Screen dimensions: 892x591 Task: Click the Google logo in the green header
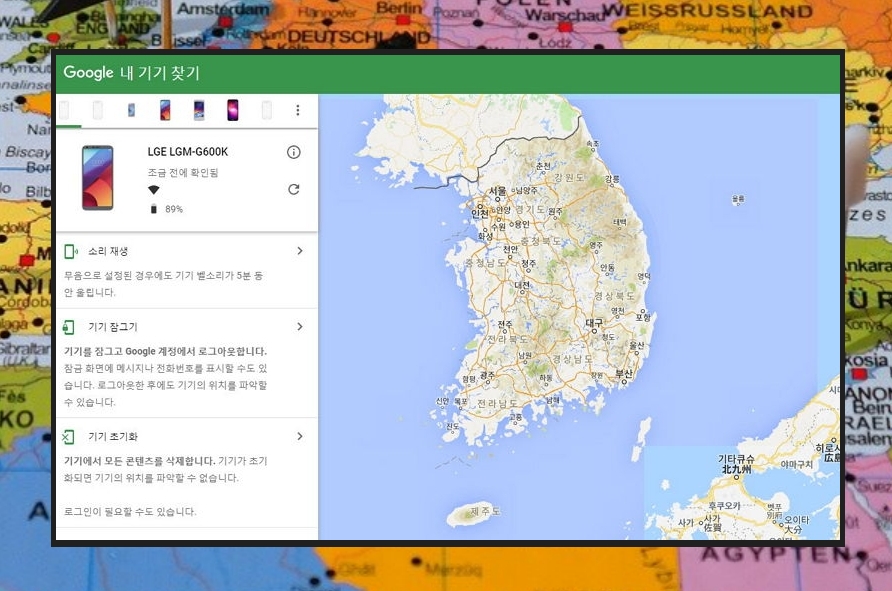[88, 73]
